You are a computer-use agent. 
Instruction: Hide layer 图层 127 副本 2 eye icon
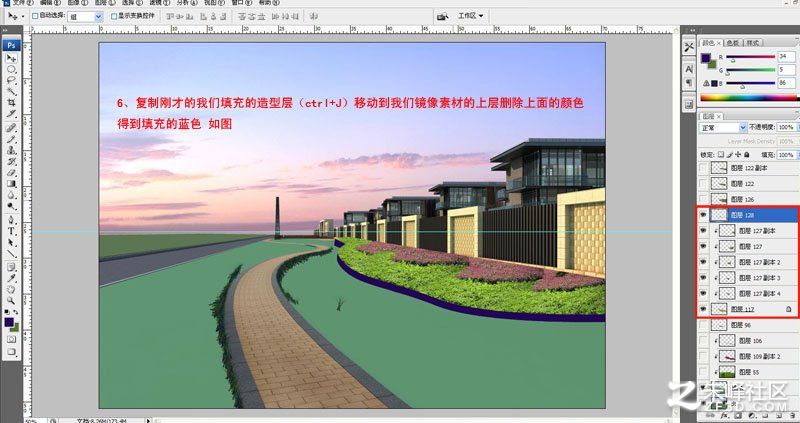click(704, 262)
